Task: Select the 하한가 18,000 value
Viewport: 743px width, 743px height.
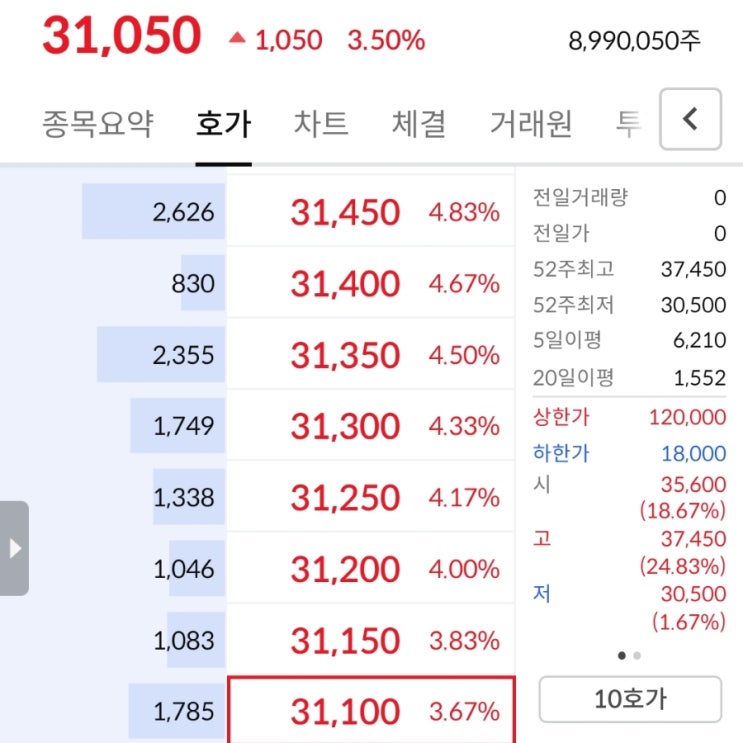Action: [693, 453]
